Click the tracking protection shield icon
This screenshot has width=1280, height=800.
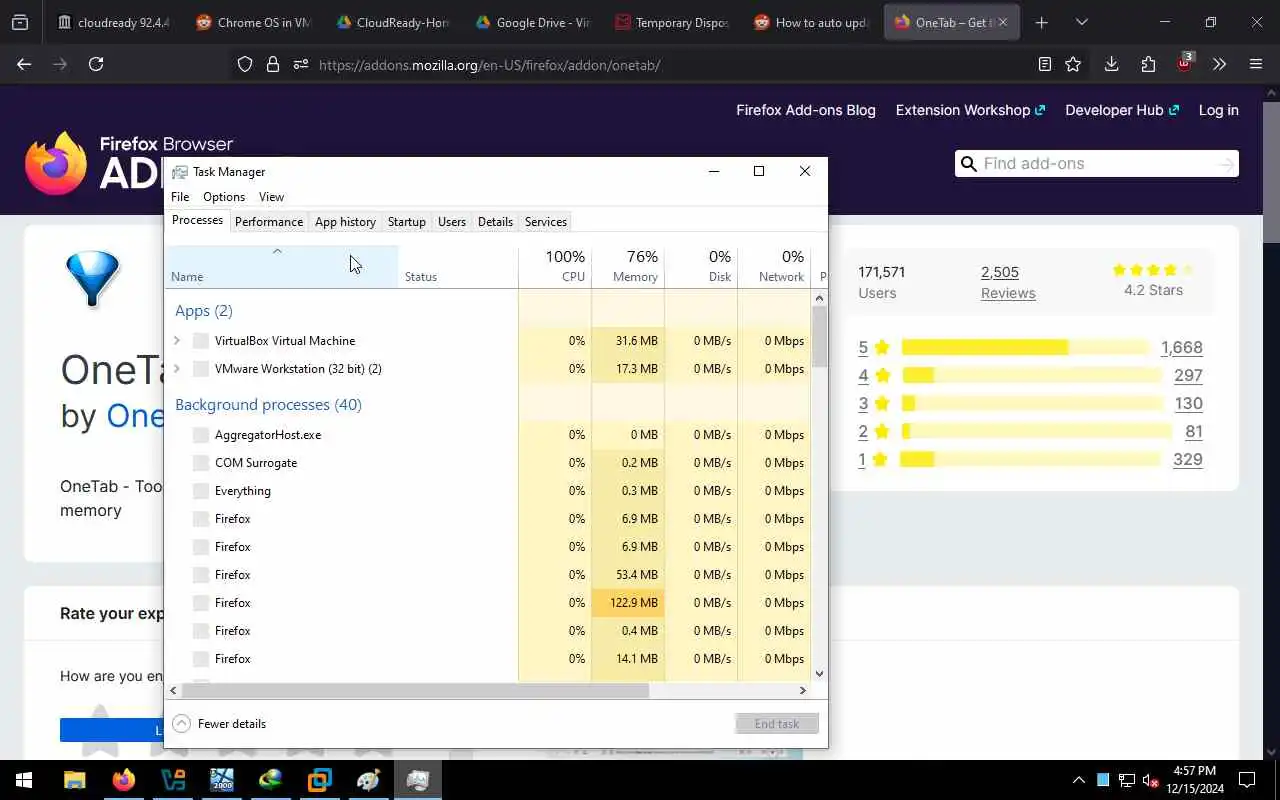245,64
